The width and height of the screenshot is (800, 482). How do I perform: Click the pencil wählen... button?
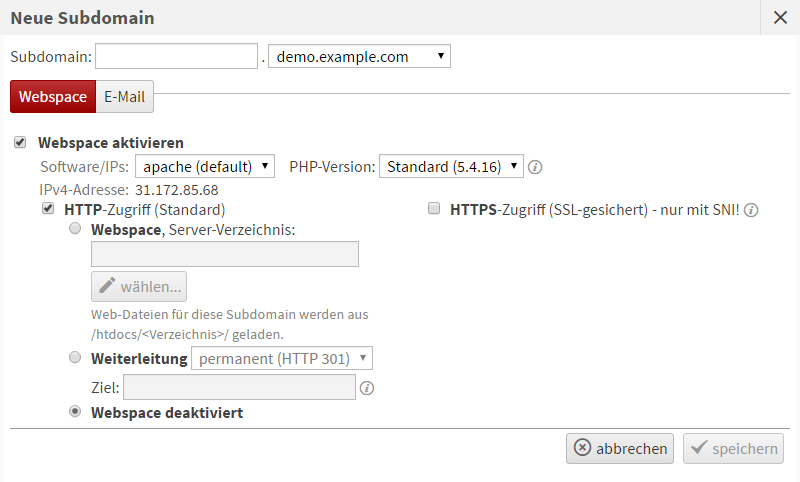139,287
